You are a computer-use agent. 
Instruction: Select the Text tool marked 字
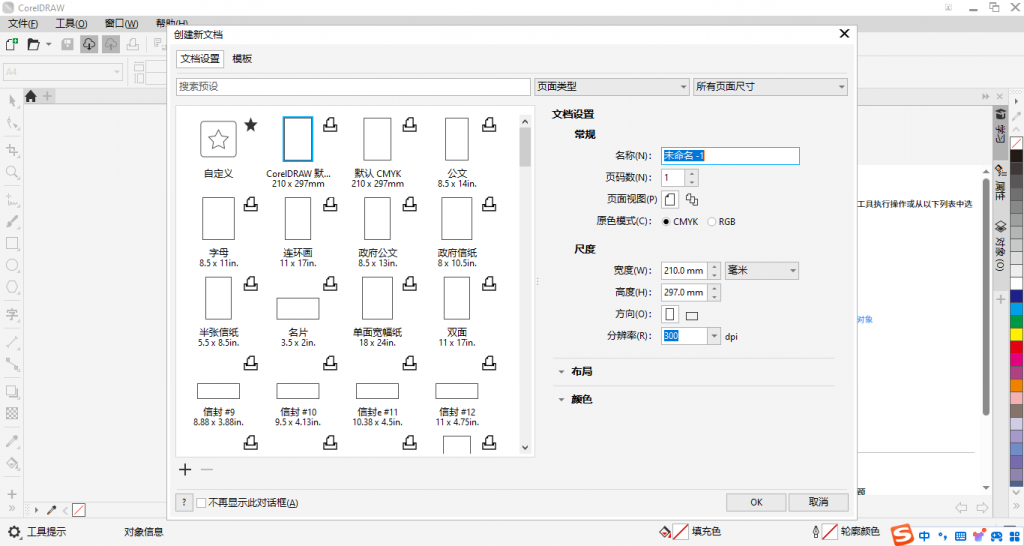[x=12, y=315]
